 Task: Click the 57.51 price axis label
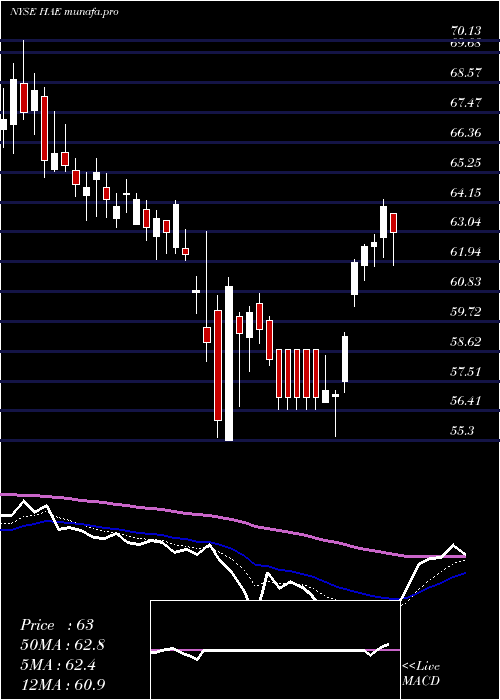[466, 371]
